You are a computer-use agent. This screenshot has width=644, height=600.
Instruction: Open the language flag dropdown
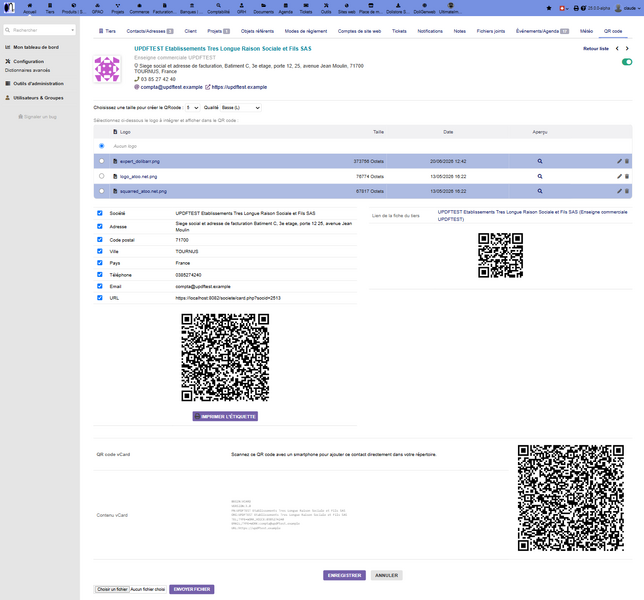[x=564, y=8]
